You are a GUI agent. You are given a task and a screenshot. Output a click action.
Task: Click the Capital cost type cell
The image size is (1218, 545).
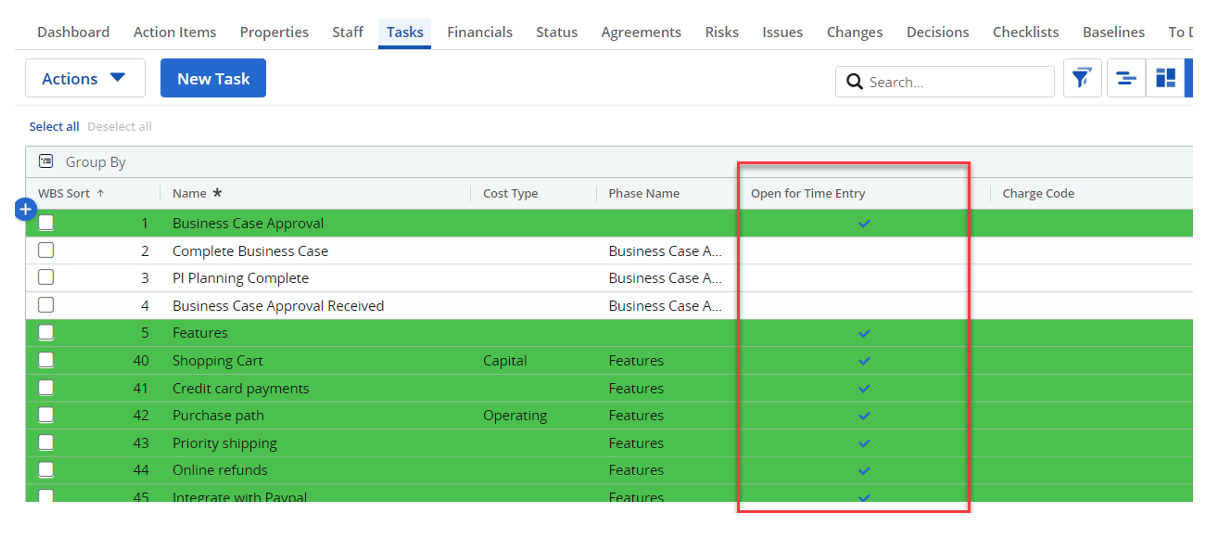(505, 360)
